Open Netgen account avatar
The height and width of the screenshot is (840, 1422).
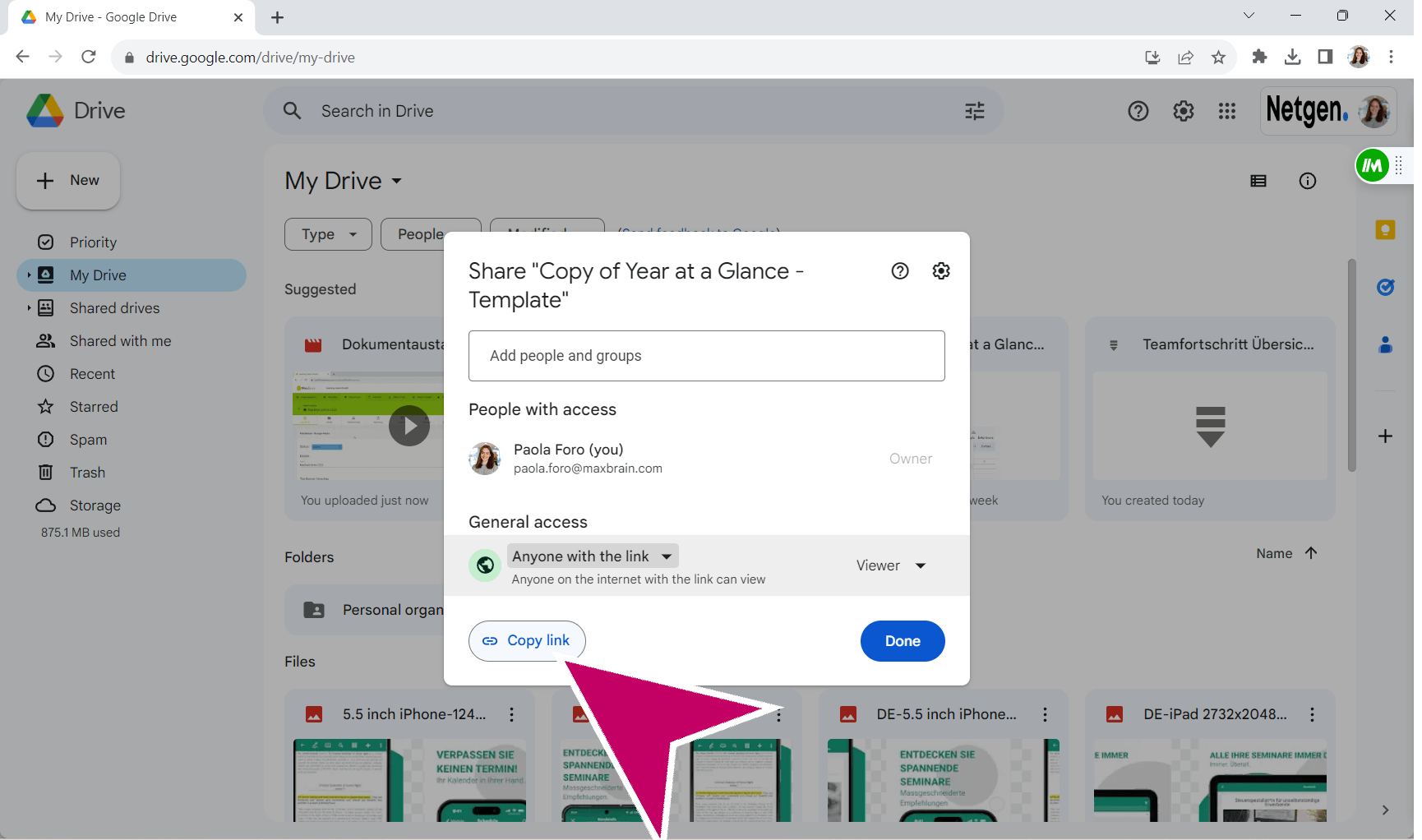point(1374,111)
